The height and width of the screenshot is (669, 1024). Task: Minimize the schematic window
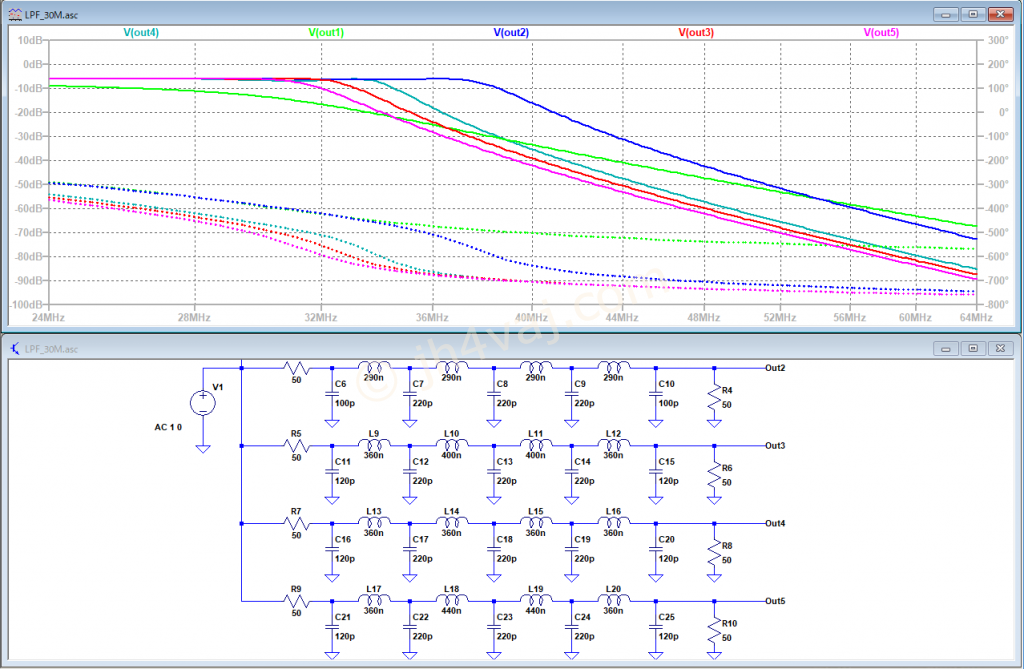coord(945,348)
